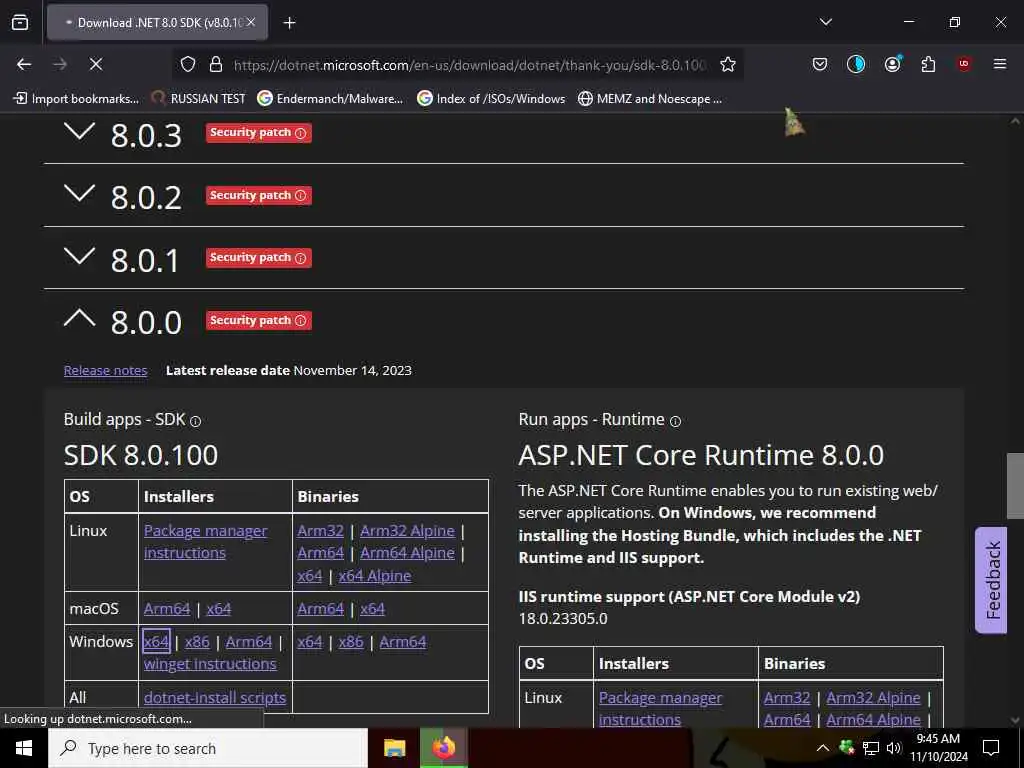
Task: Open volume control in system tray
Action: [x=893, y=748]
